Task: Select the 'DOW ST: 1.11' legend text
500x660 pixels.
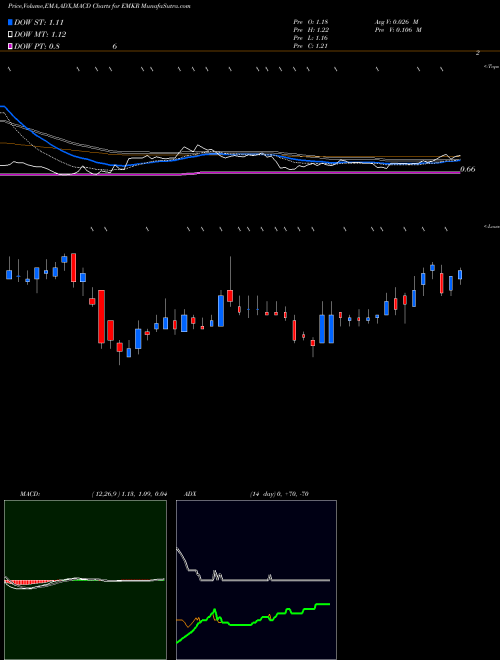Action: (x=39, y=23)
